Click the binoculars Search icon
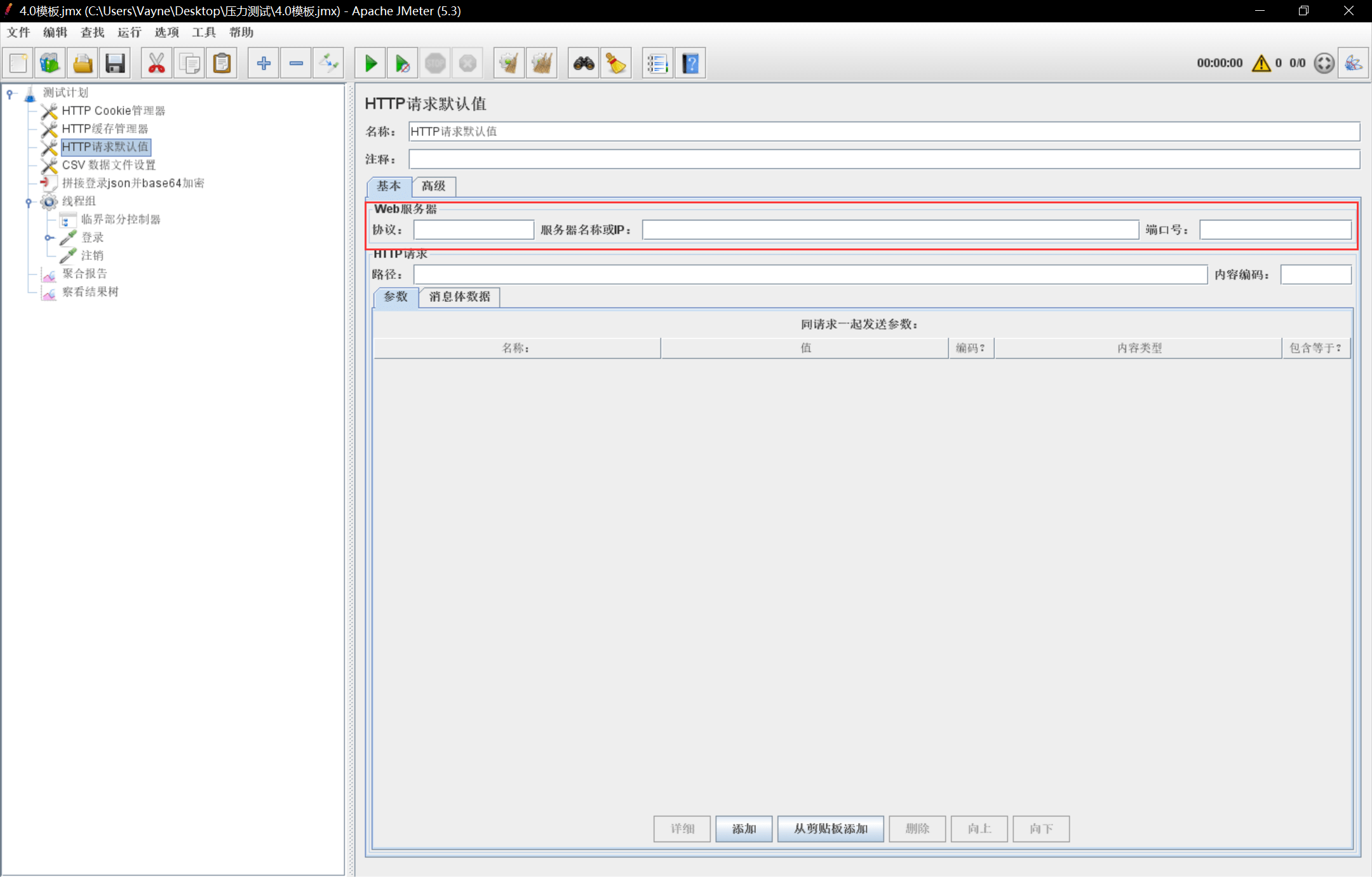Screen dimensions: 1372x877 (x=584, y=63)
